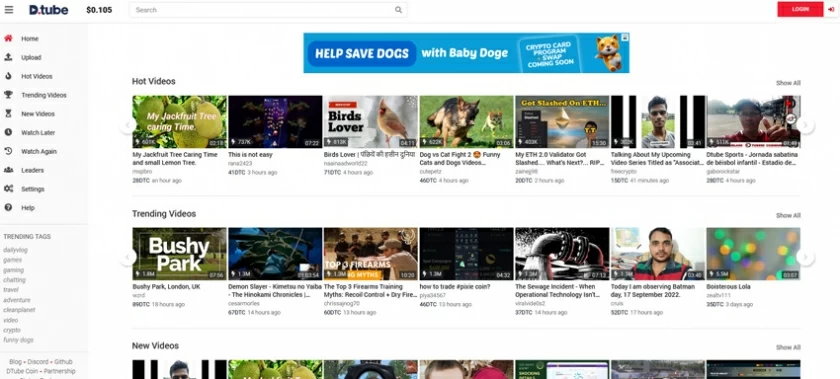This screenshot has height=379, width=840.
Task: Click the Home house icon
Action: tap(8, 39)
